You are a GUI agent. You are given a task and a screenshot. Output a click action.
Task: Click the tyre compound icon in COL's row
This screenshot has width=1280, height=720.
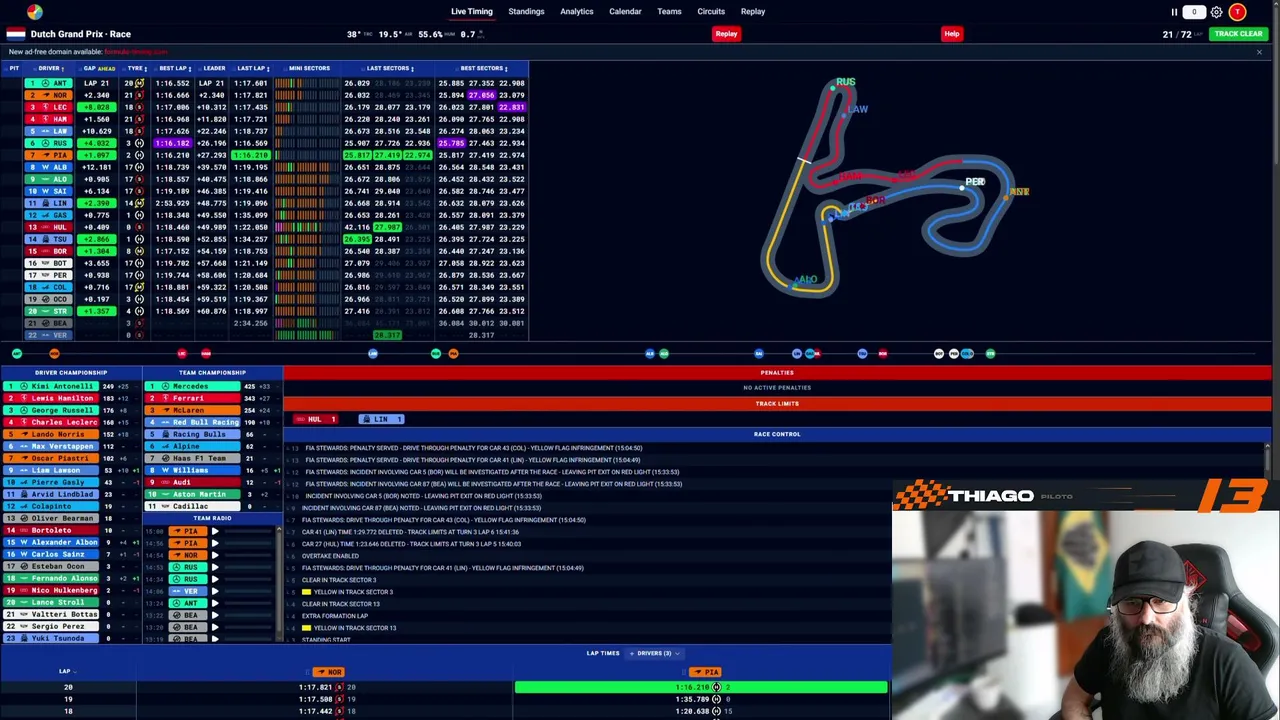(x=140, y=287)
